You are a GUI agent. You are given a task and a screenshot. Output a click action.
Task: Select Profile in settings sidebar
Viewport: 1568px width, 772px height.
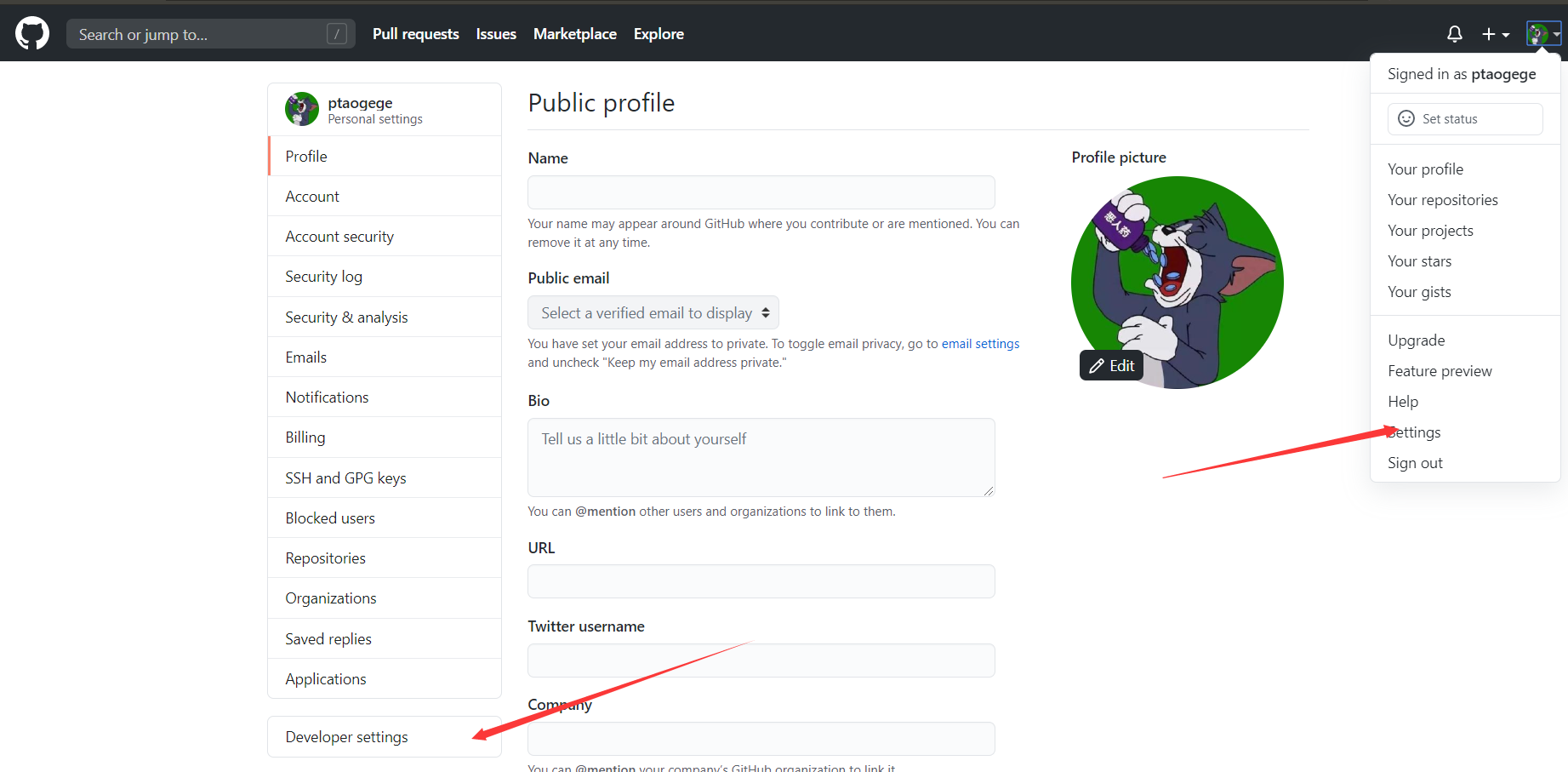385,156
